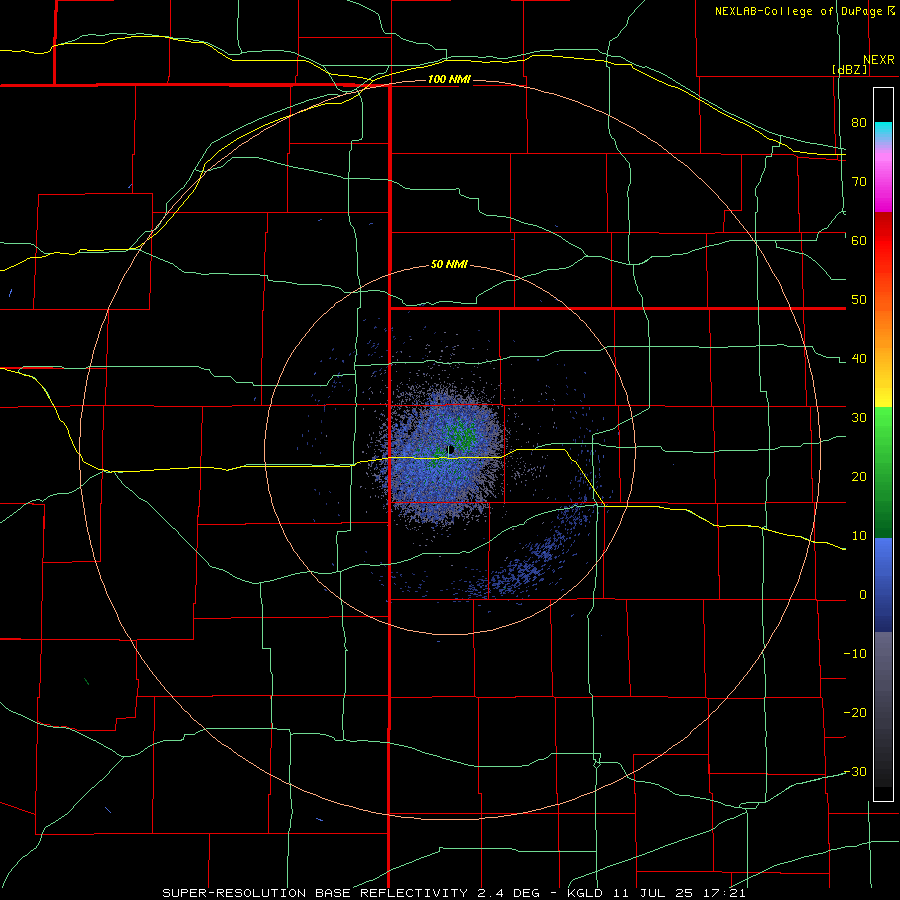Click the KGLD 11 JUL 25 17:21 timestamp
This screenshot has width=900, height=900.
[x=657, y=893]
